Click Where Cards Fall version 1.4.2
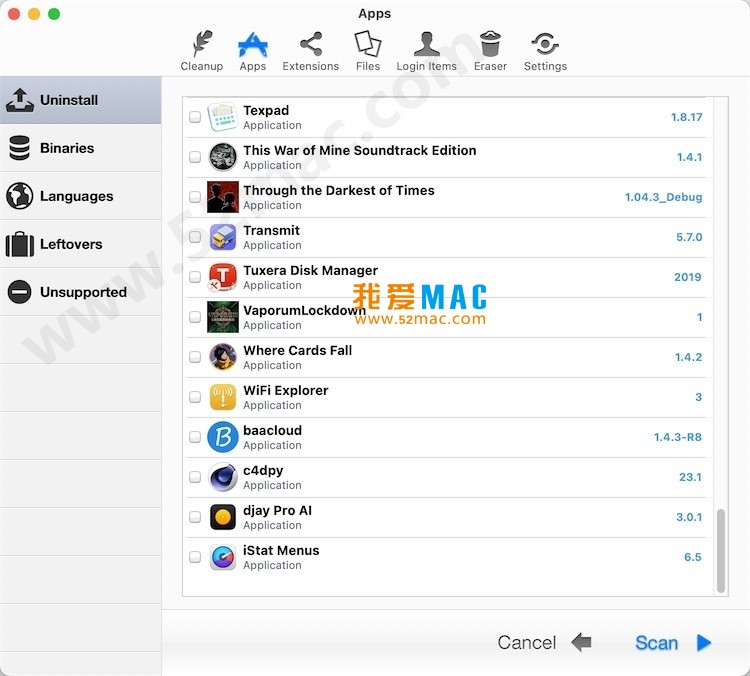This screenshot has width=750, height=676. tap(688, 357)
